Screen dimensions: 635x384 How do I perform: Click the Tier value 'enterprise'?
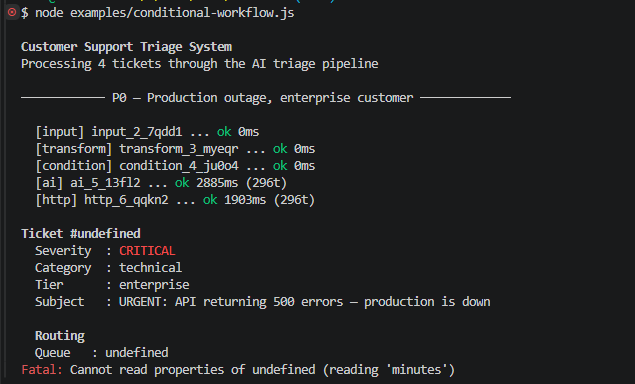coord(154,285)
